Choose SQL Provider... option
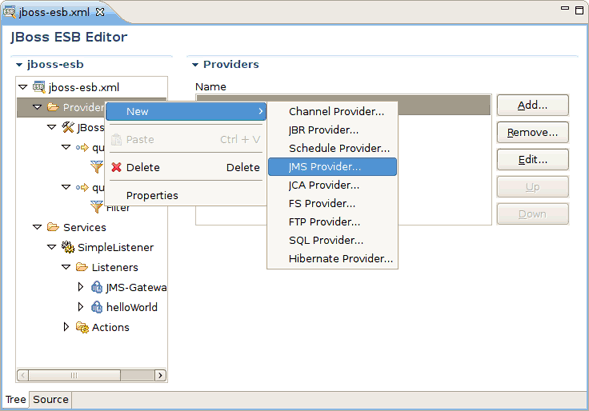Viewport: 589px width, 411px height. [332, 240]
